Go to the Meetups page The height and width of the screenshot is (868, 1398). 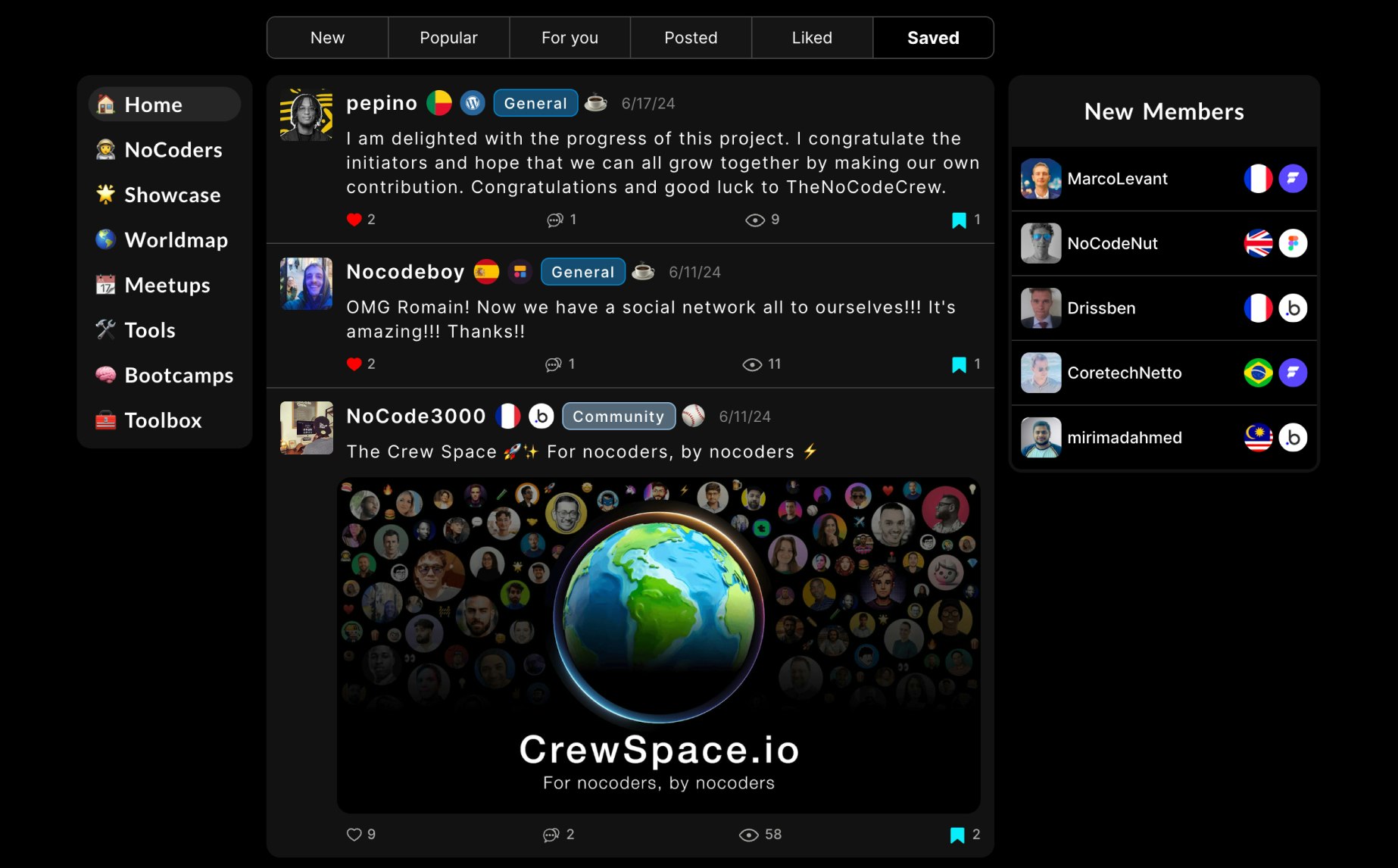[x=164, y=285]
